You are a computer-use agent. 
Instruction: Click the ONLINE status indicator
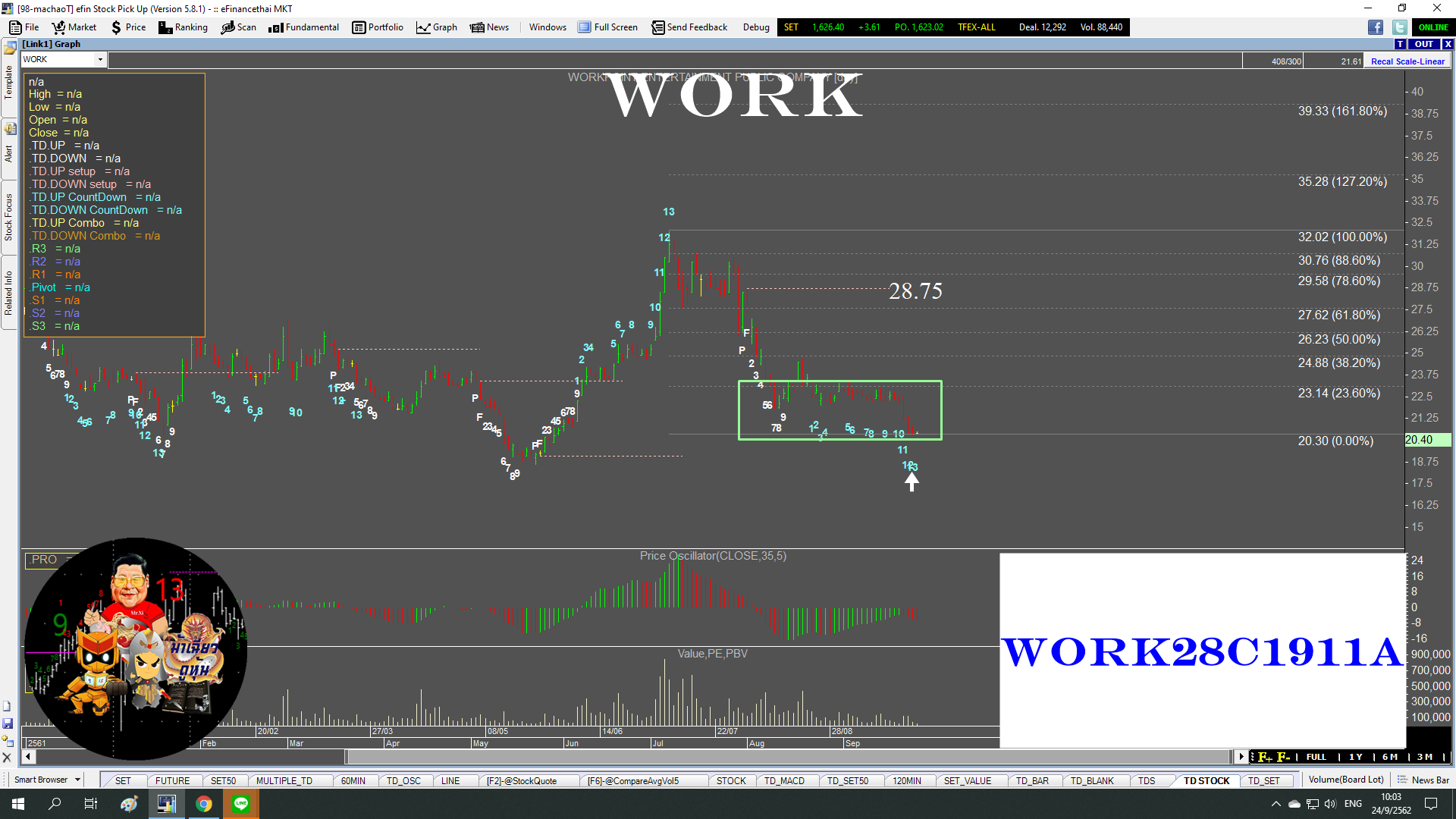click(x=1433, y=27)
